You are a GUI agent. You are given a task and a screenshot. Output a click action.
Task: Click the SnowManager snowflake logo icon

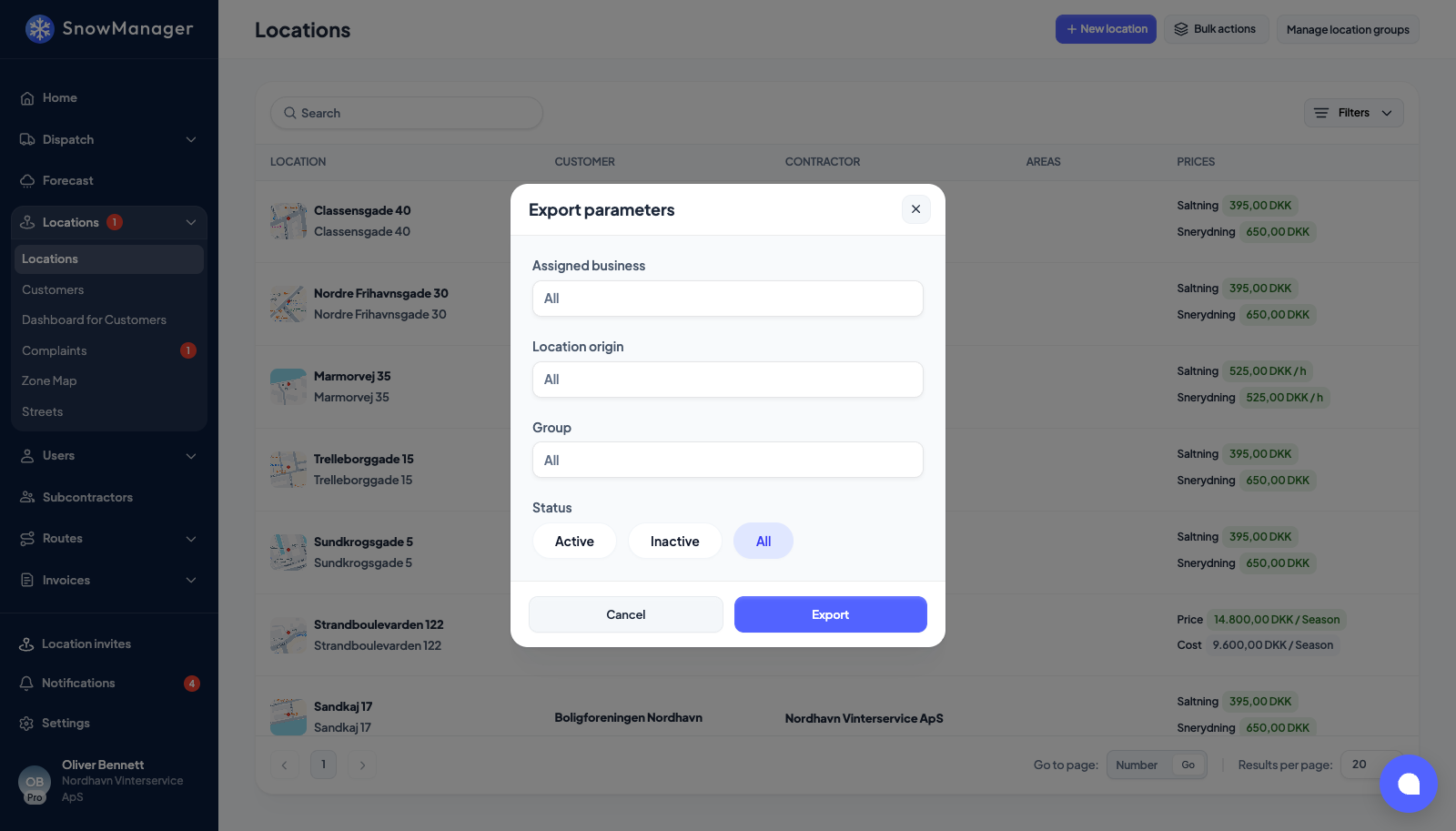tap(39, 29)
